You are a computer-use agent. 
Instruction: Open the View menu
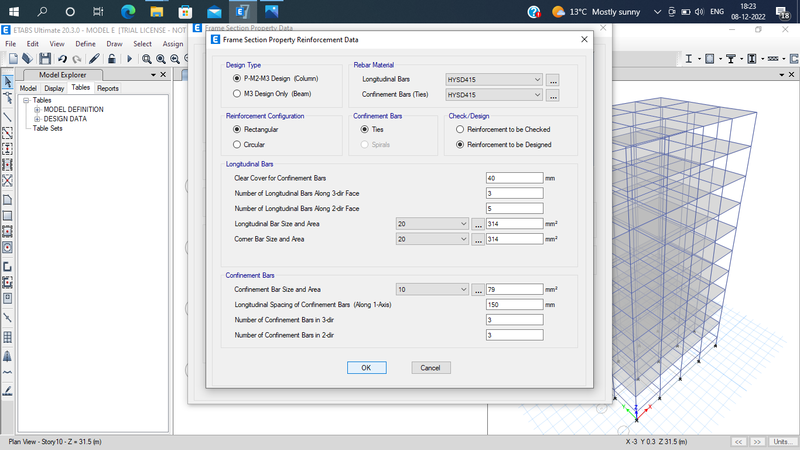[x=57, y=44]
